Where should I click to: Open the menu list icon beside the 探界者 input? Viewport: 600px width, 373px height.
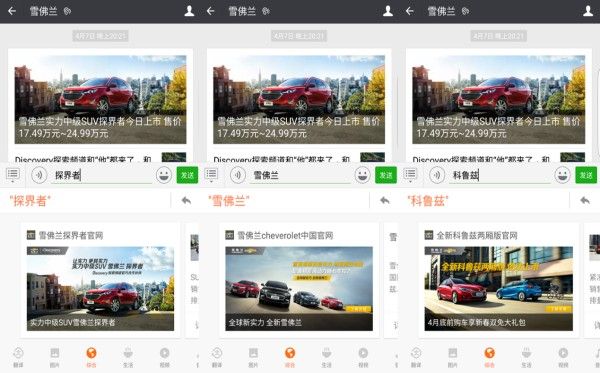pos(13,175)
